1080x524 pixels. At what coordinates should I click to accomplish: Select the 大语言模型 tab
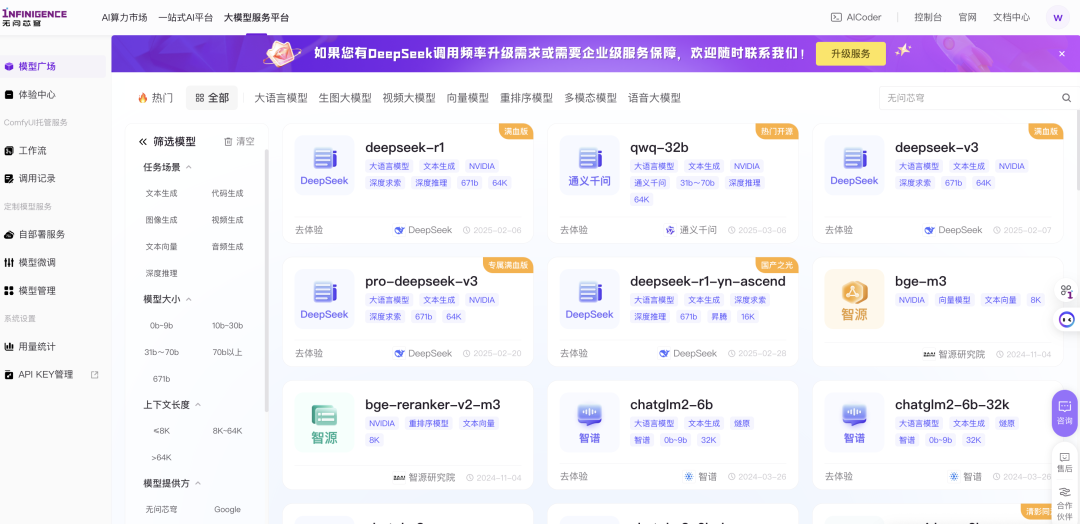click(281, 98)
